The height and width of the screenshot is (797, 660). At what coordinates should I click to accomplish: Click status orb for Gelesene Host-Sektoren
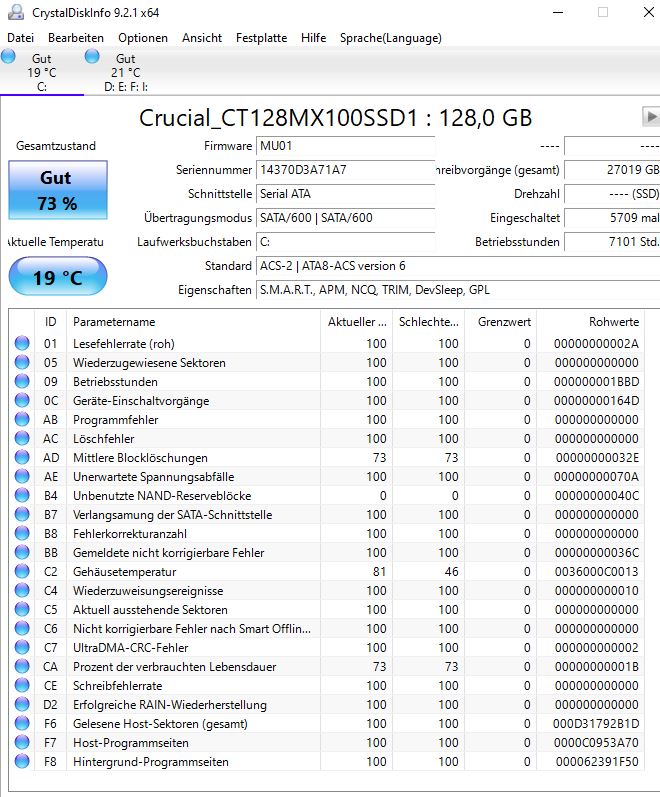click(22, 723)
